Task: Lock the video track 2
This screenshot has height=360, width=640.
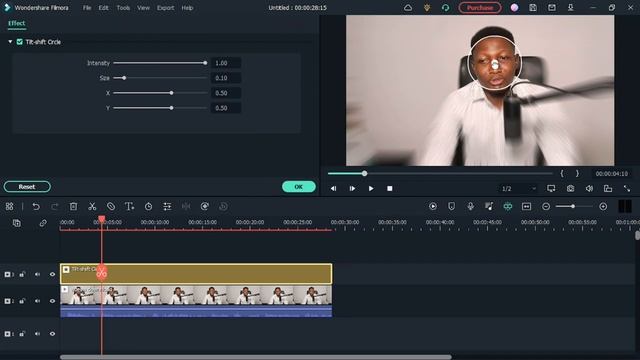Action: click(x=22, y=301)
